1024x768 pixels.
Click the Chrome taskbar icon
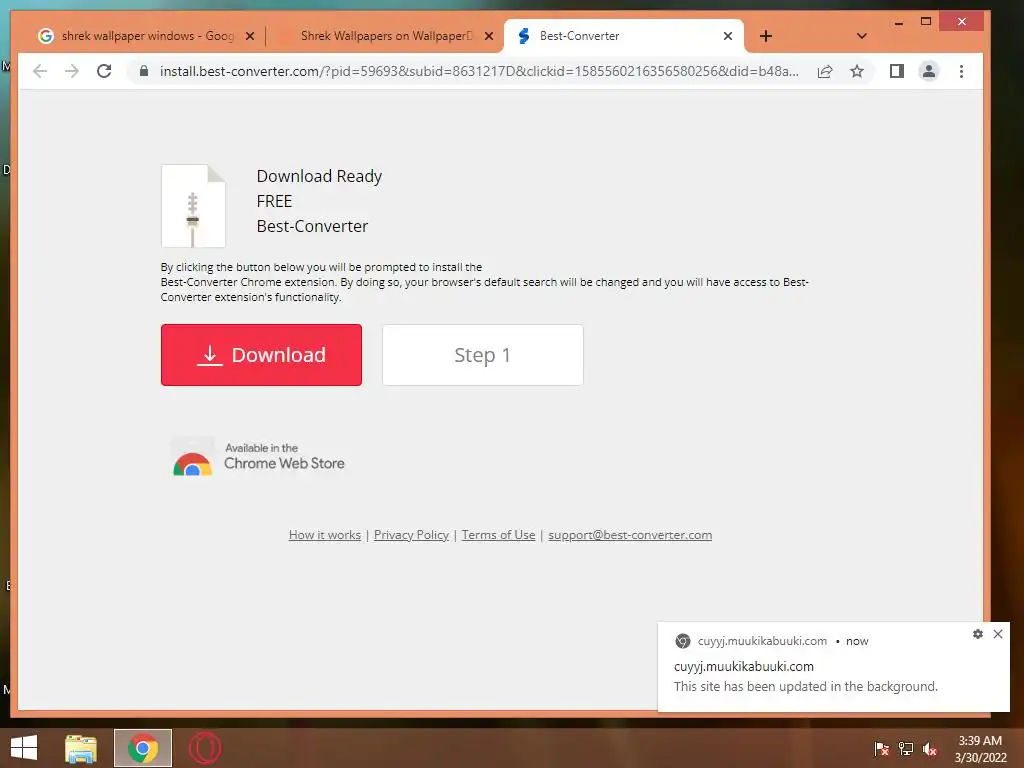point(143,748)
